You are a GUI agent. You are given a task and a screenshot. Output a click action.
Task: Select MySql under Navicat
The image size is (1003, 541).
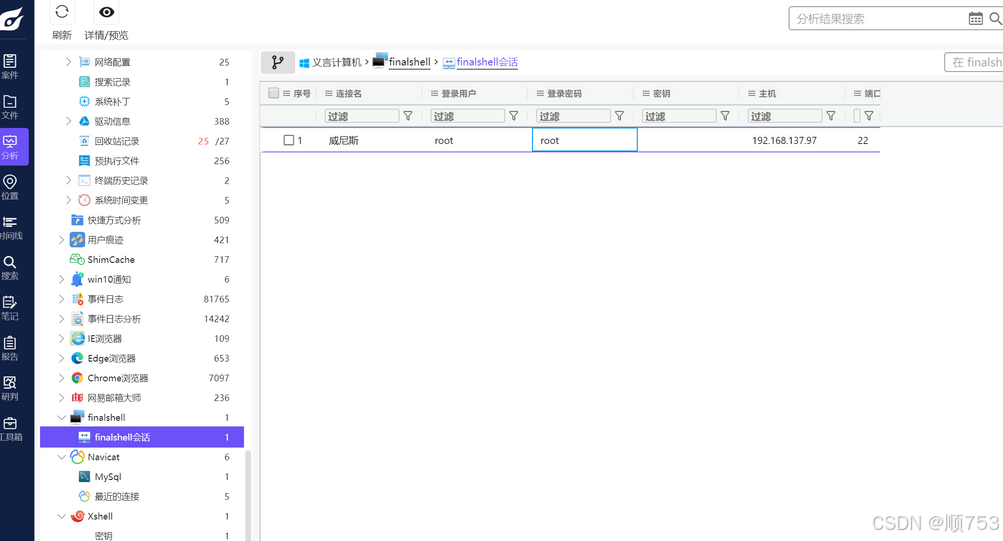pyautogui.click(x=108, y=477)
